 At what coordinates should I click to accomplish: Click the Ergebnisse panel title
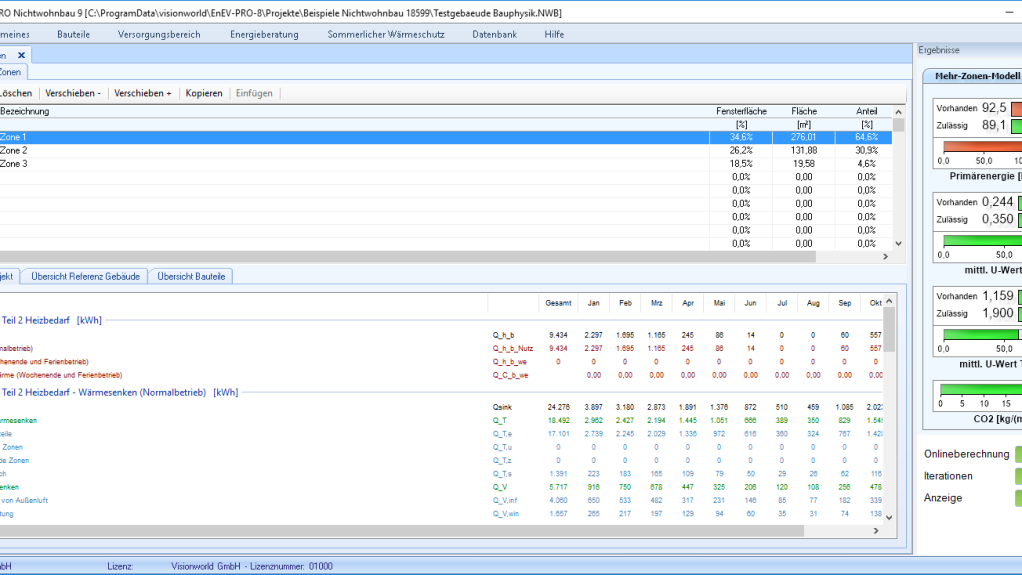pyautogui.click(x=939, y=50)
